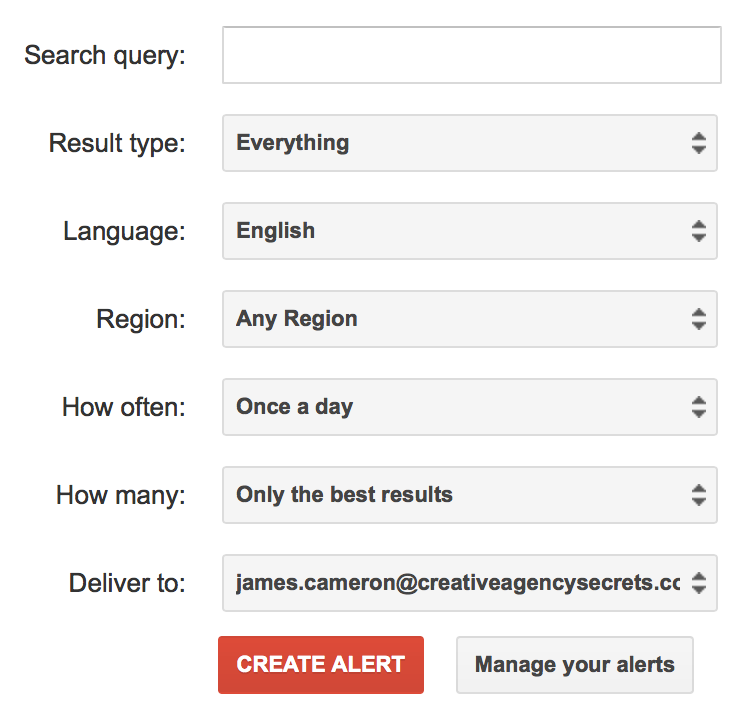
Task: Click the Deliver to label
Action: [127, 583]
